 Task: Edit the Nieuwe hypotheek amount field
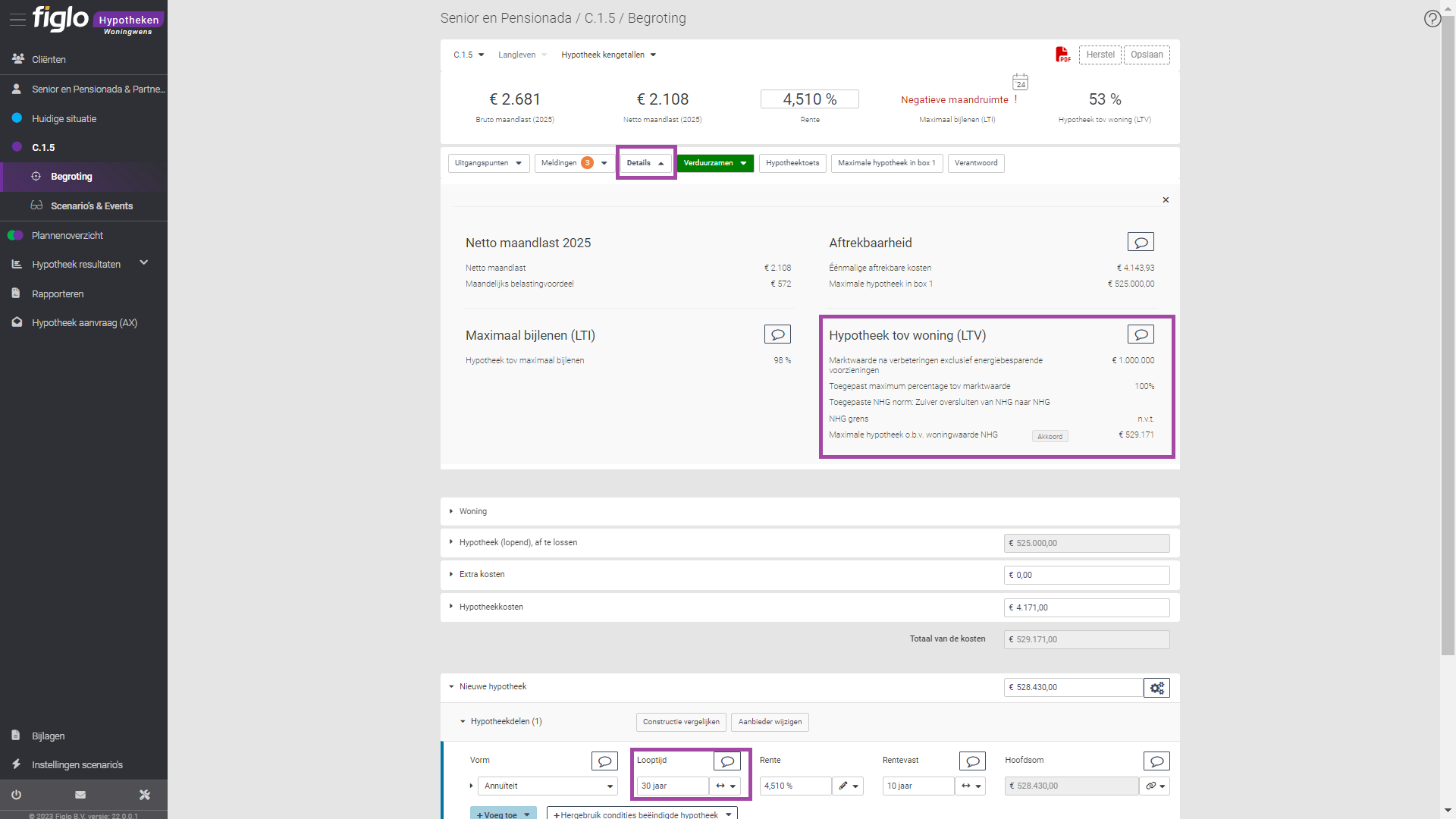click(1074, 688)
